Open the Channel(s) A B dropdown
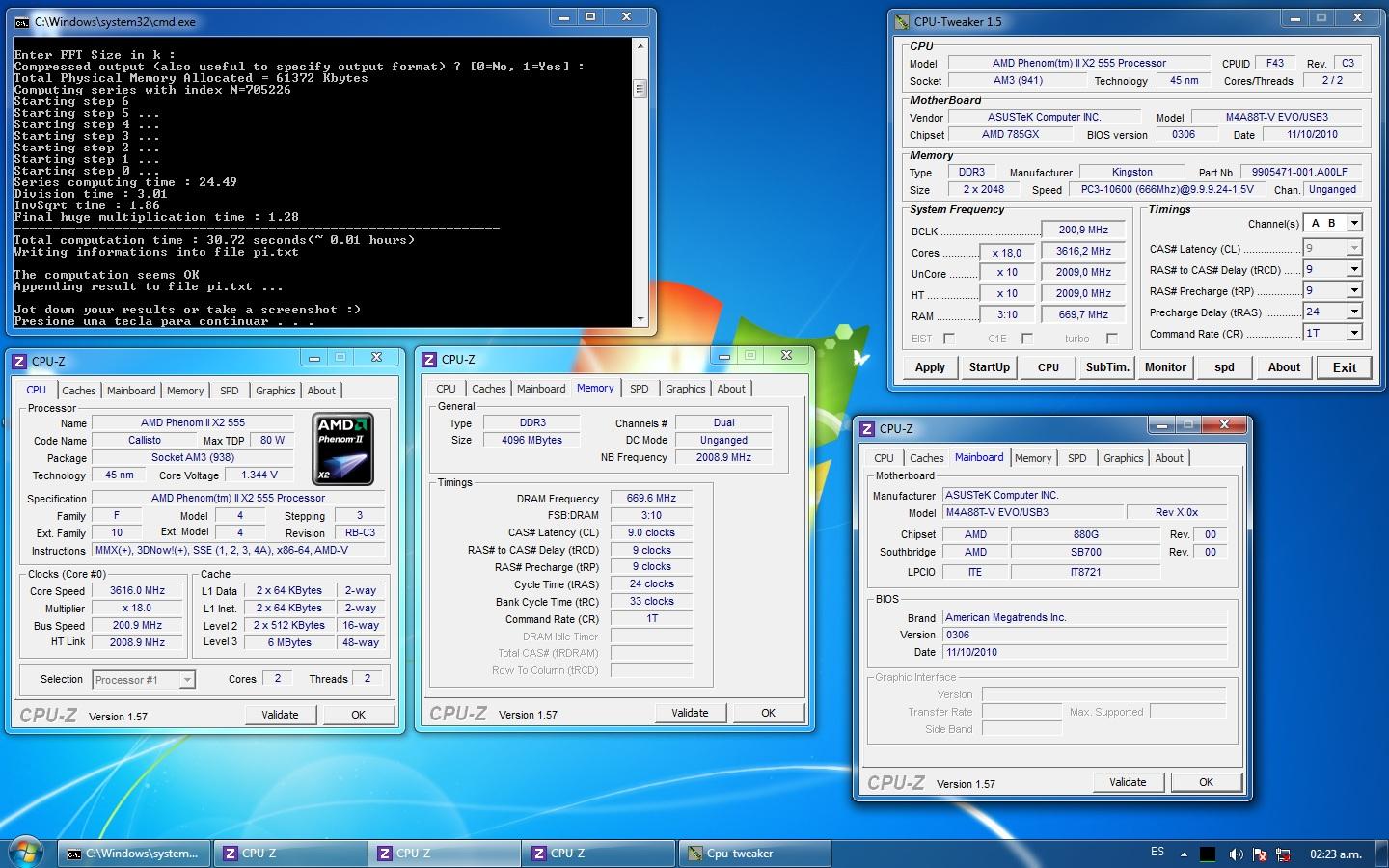 (x=1354, y=223)
